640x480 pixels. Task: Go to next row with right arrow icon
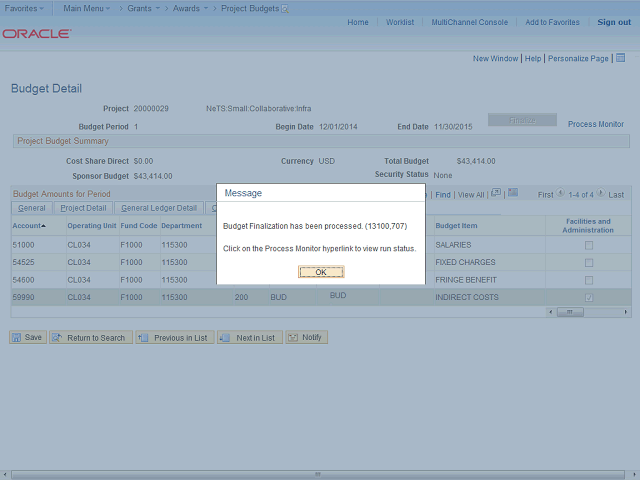tap(601, 194)
